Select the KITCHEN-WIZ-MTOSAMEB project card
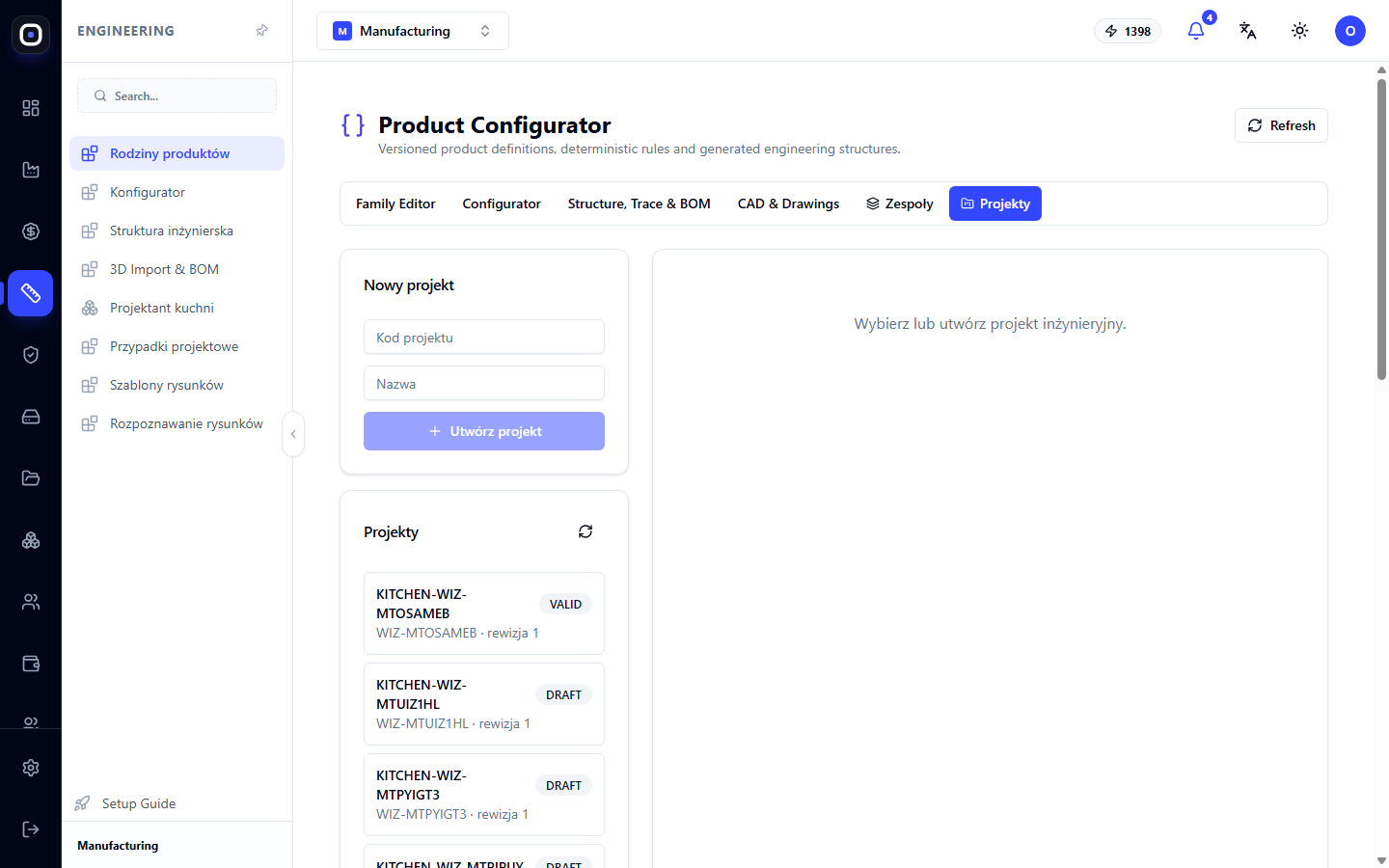The image size is (1389, 868). tap(484, 613)
